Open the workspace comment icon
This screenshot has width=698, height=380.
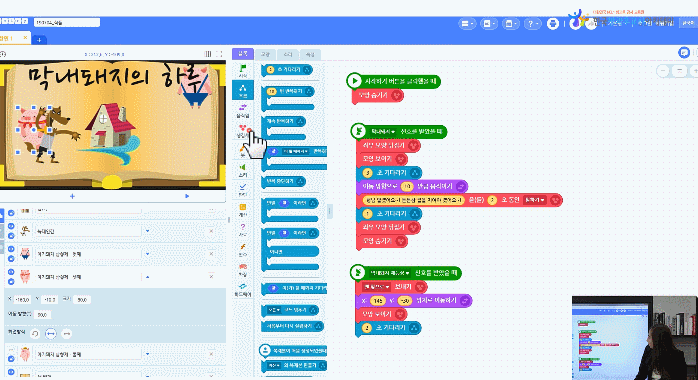pos(684,53)
